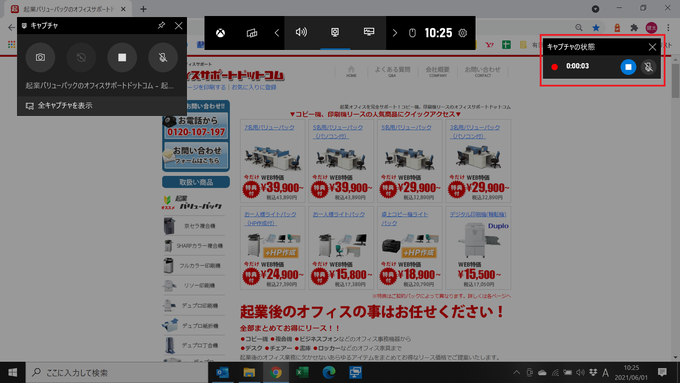Open Microsoft Edge from the taskbar

point(329,373)
